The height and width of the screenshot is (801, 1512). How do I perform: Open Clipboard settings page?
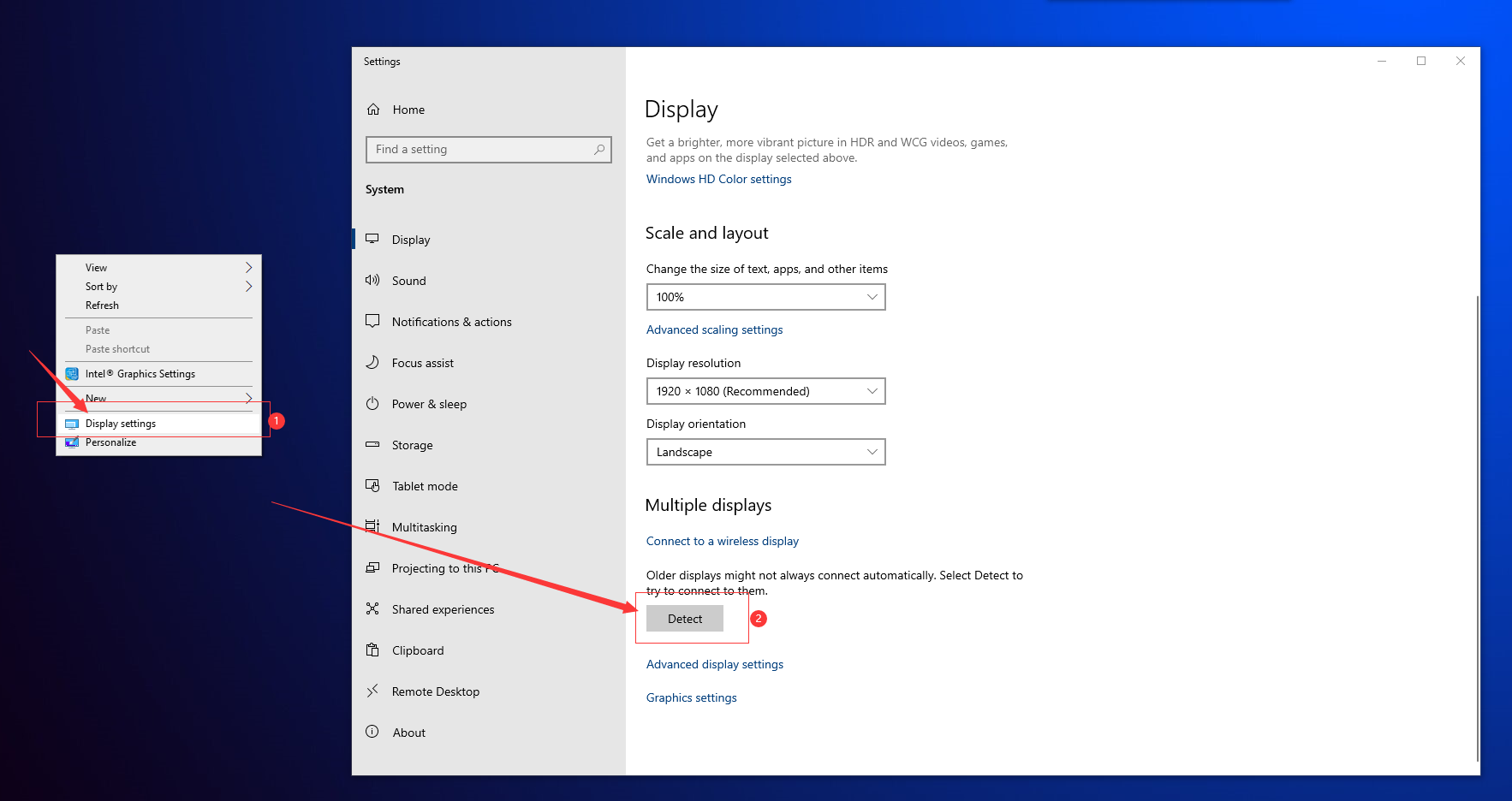pos(489,650)
